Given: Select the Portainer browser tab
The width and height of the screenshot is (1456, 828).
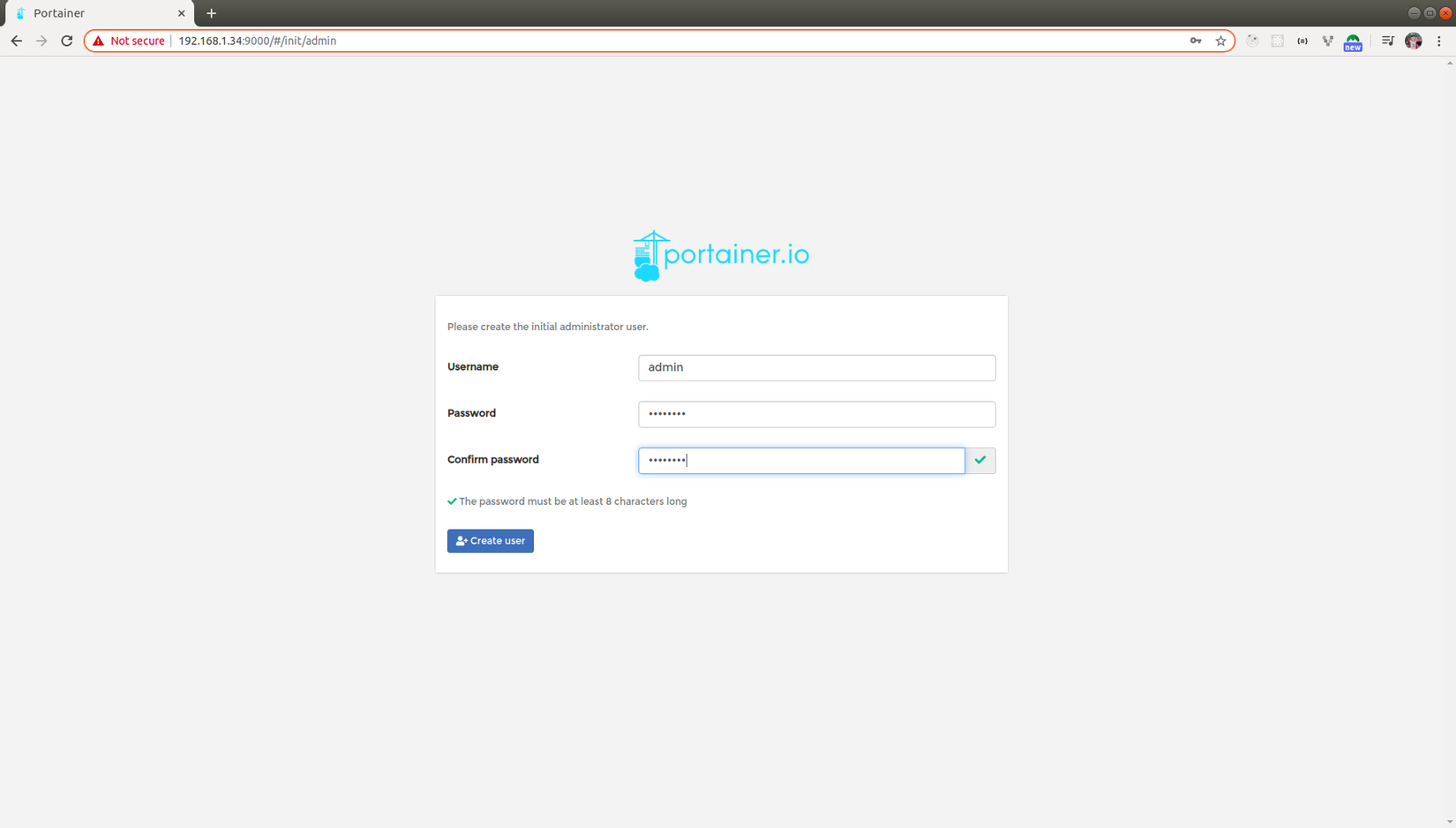Looking at the screenshot, I should pos(98,13).
